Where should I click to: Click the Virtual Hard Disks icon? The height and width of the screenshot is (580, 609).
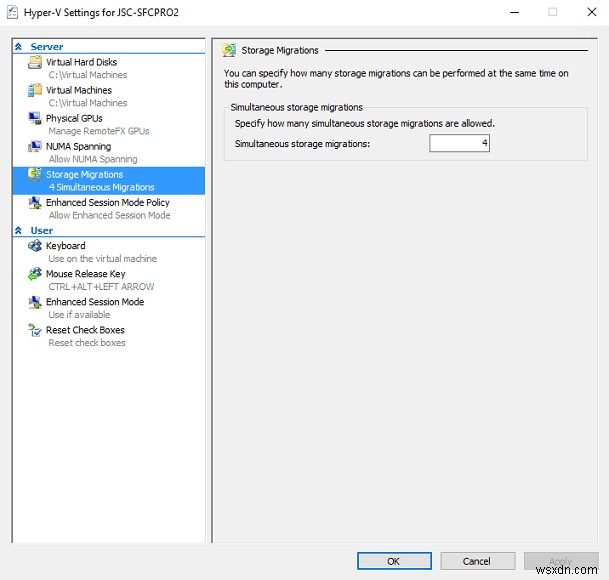(x=35, y=62)
